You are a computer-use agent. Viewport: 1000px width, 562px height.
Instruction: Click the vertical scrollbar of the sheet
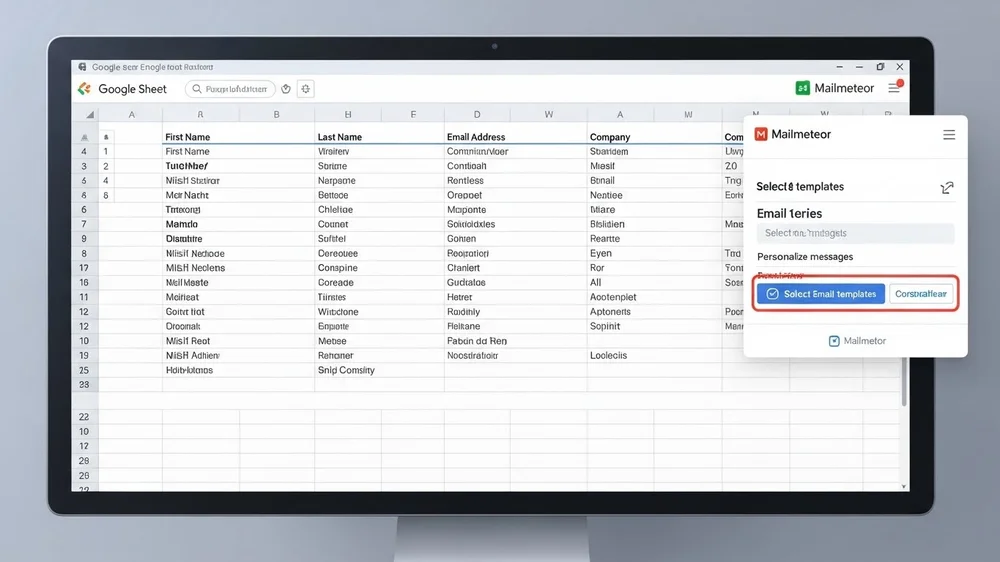click(904, 381)
